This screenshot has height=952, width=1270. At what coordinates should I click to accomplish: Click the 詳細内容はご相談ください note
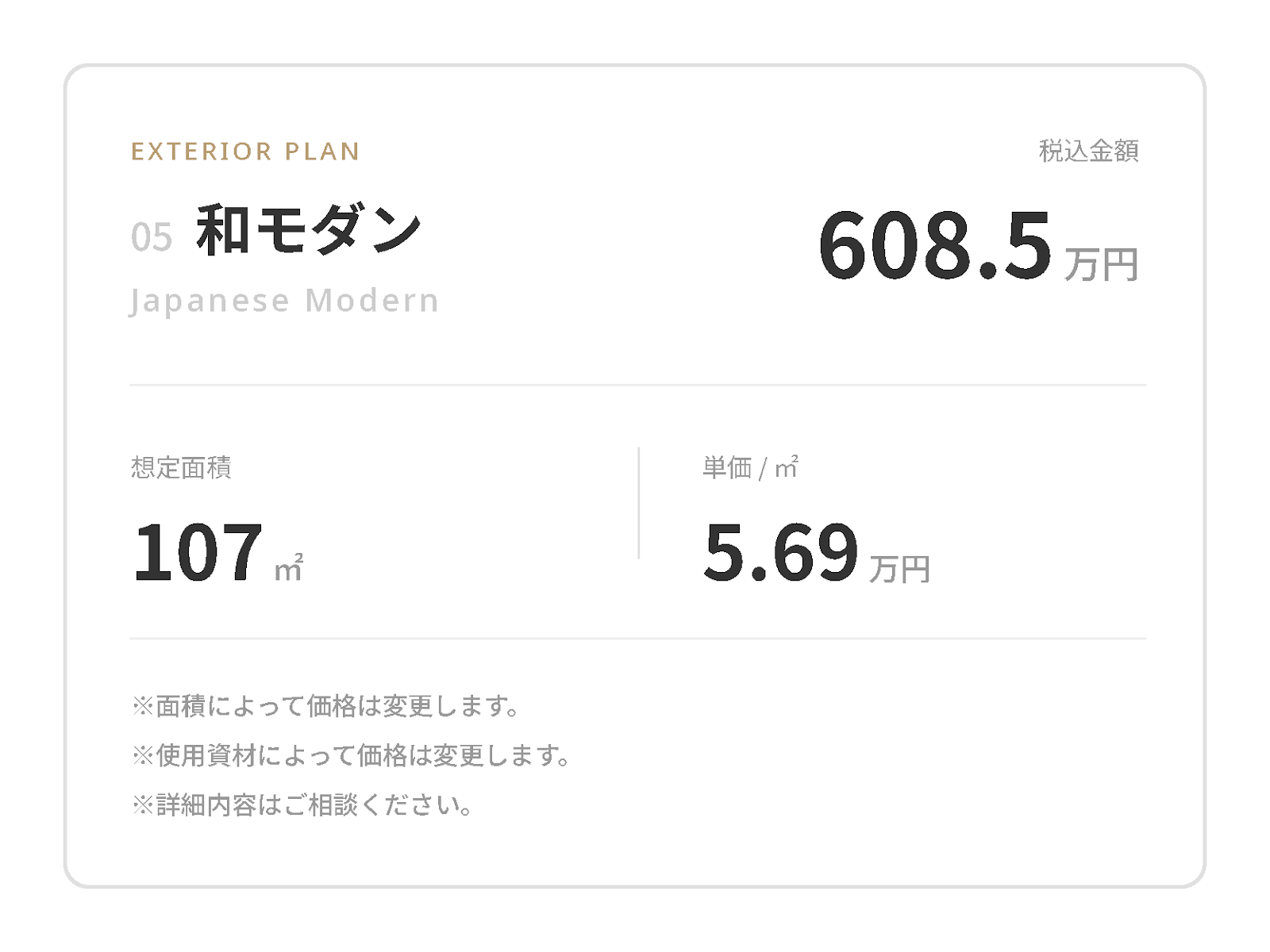302,805
